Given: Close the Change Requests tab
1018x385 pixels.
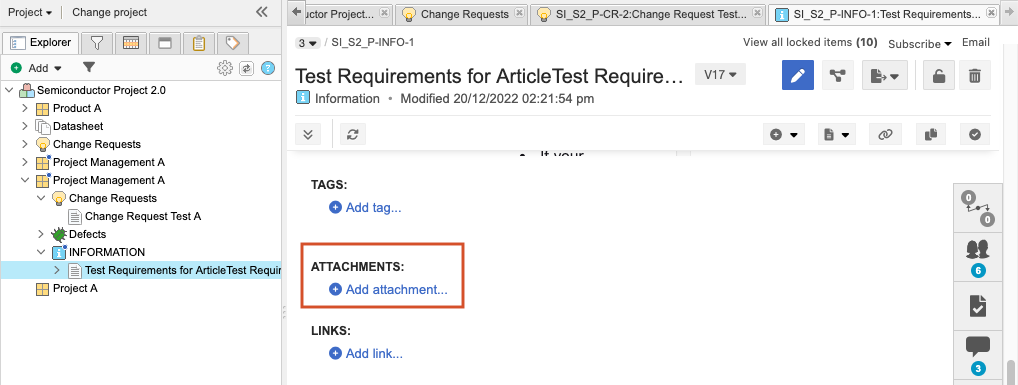Looking at the screenshot, I should (x=519, y=12).
